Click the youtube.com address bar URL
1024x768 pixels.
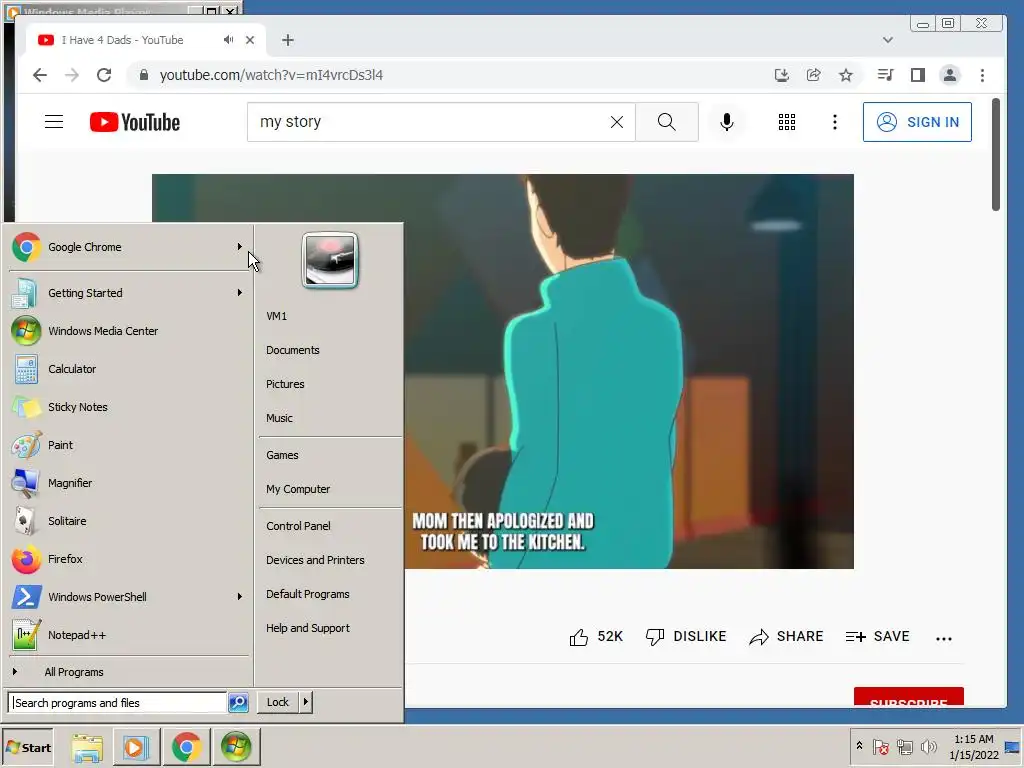point(271,75)
